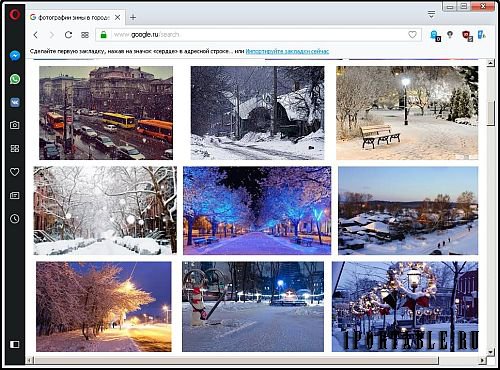Open VK messenger in the sidebar
Viewport: 500px width, 370px height.
point(15,102)
